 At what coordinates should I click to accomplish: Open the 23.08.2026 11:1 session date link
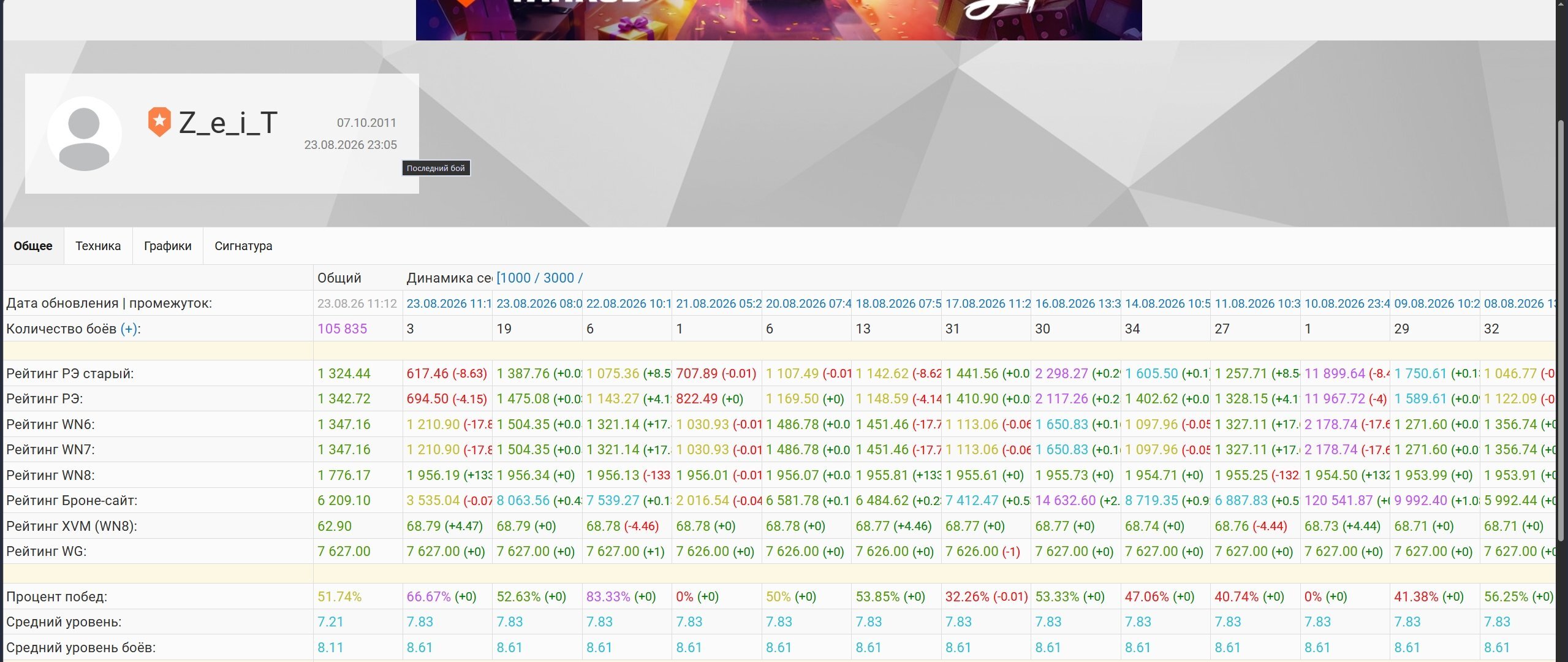click(449, 303)
